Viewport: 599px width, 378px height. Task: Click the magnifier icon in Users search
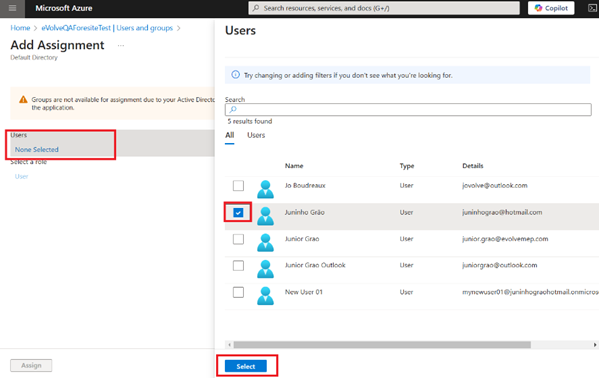pyautogui.click(x=233, y=110)
